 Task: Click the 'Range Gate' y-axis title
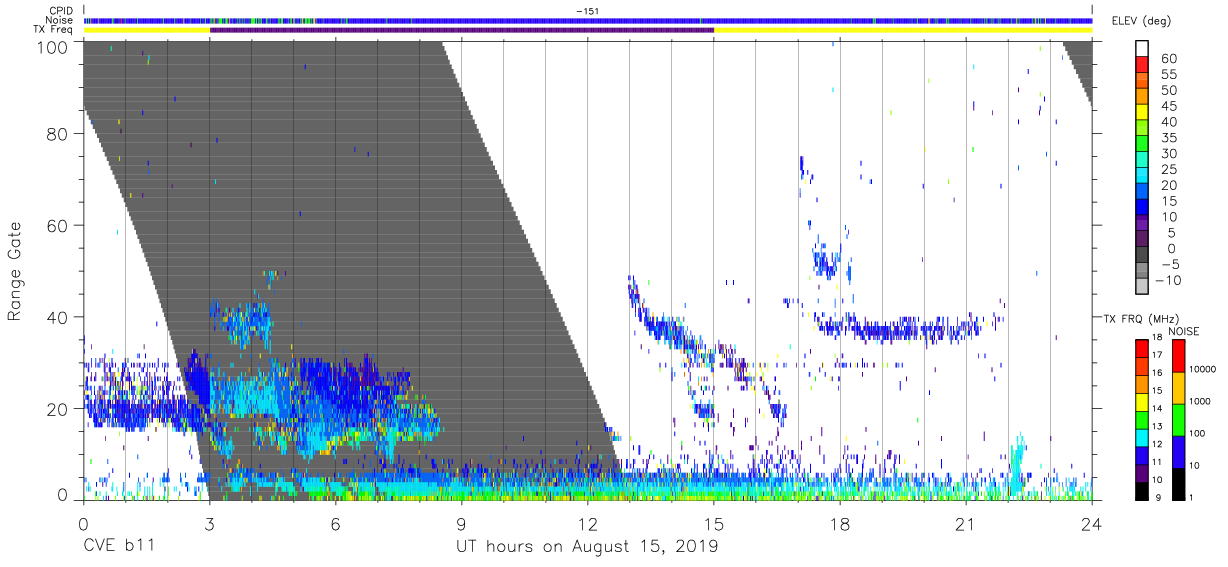[15, 270]
